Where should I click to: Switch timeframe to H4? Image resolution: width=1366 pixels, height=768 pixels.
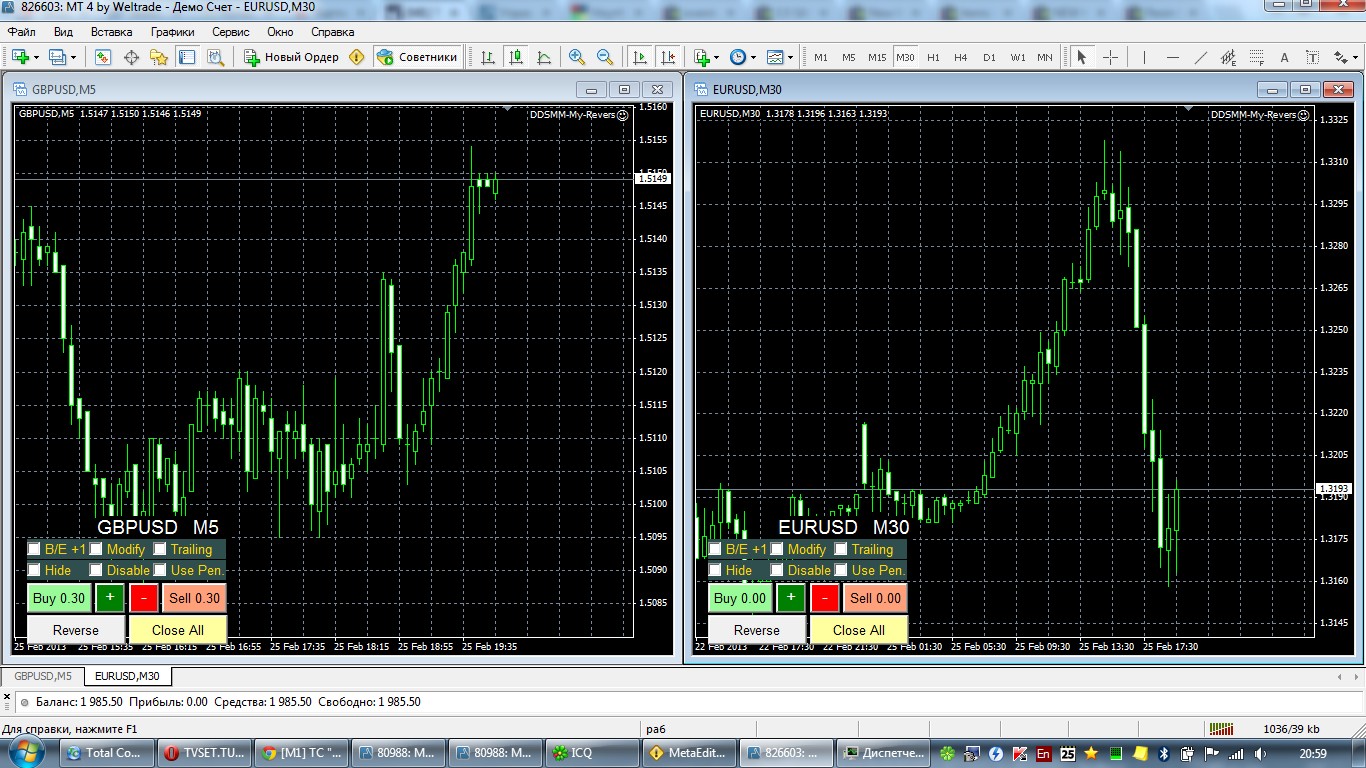pos(961,57)
